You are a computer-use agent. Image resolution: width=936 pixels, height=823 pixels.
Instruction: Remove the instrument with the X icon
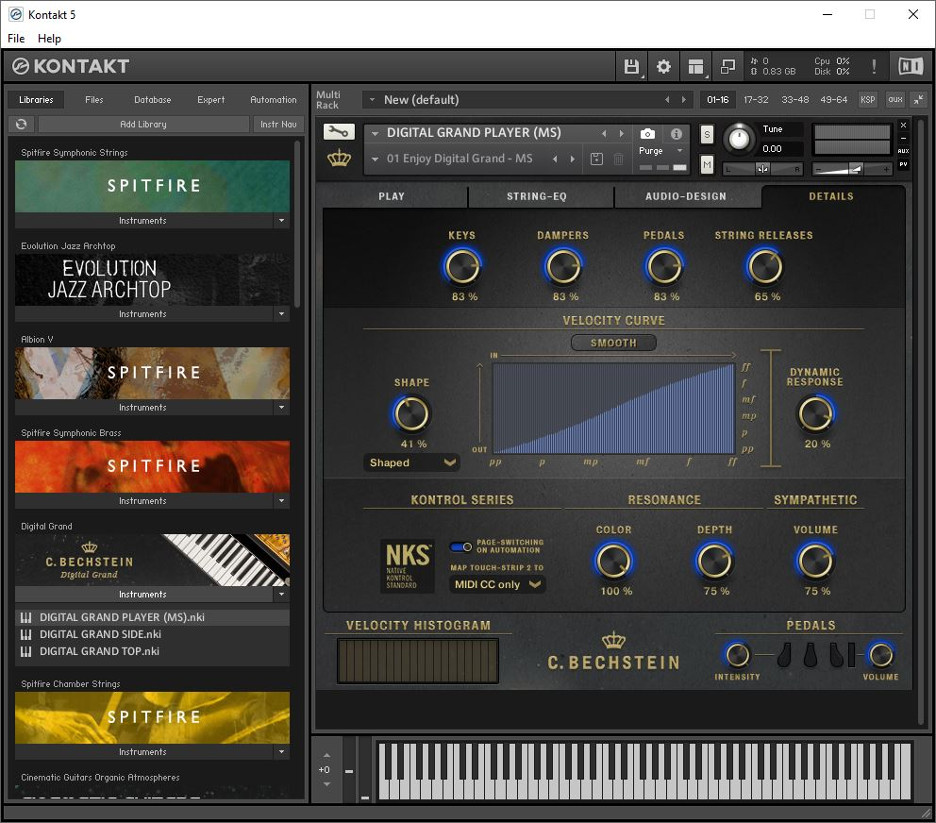[903, 125]
